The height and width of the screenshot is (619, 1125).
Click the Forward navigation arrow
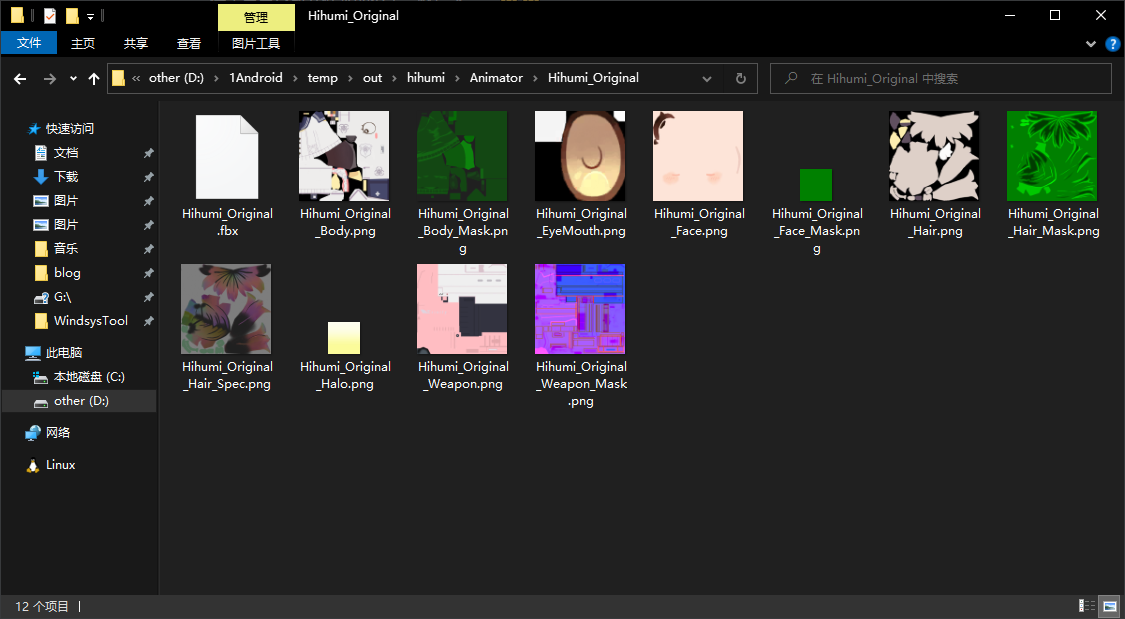tap(50, 79)
